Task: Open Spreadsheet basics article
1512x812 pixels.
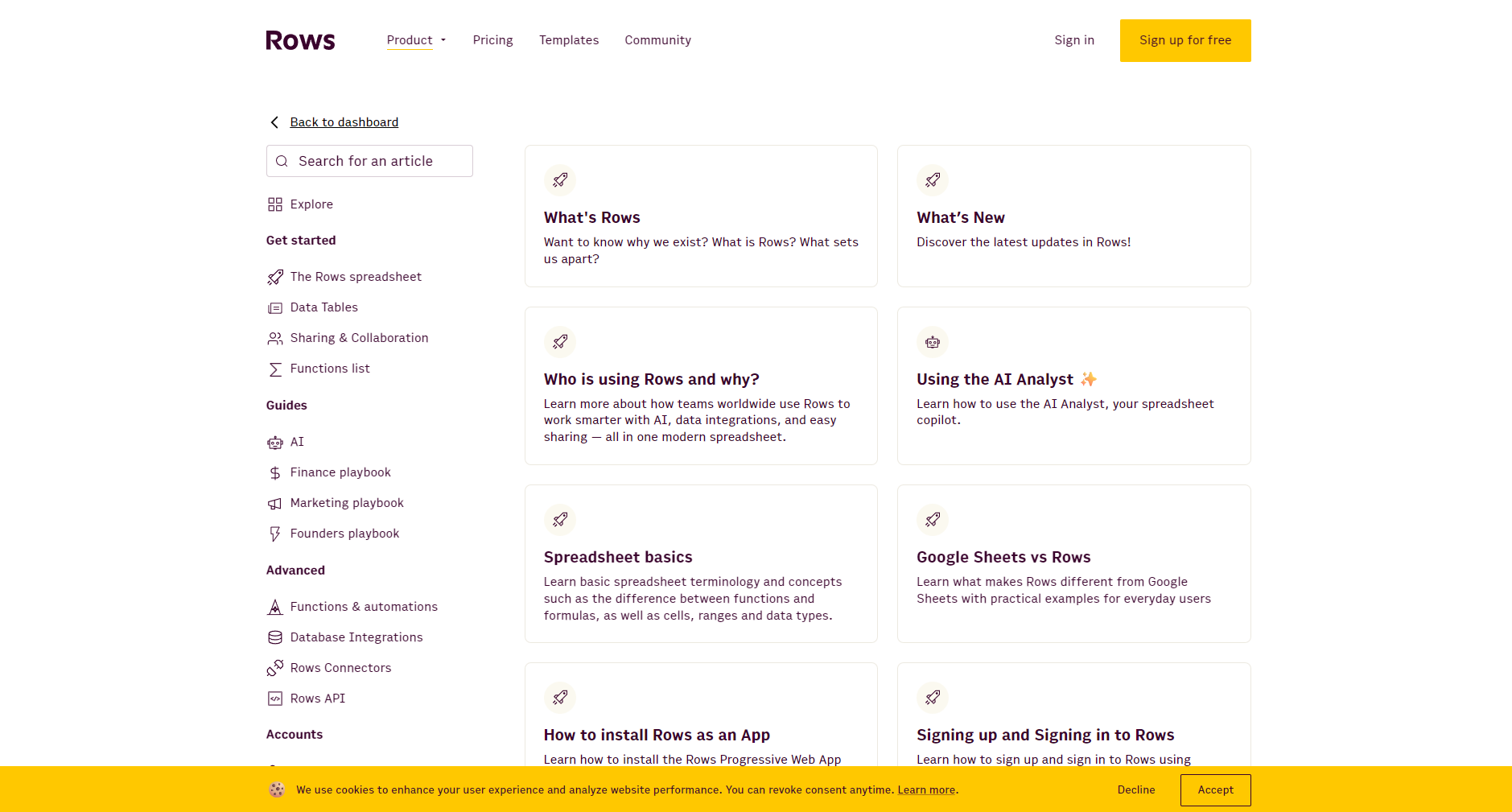Action: [x=618, y=557]
